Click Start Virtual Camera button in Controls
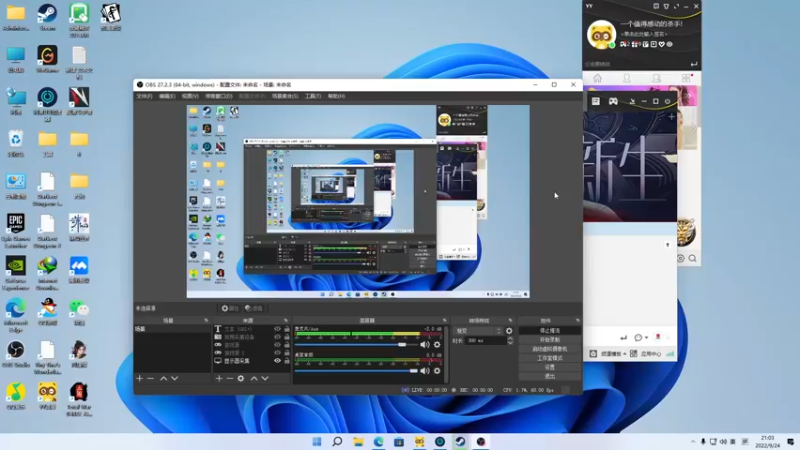Image resolution: width=800 pixels, height=450 pixels. (549, 349)
